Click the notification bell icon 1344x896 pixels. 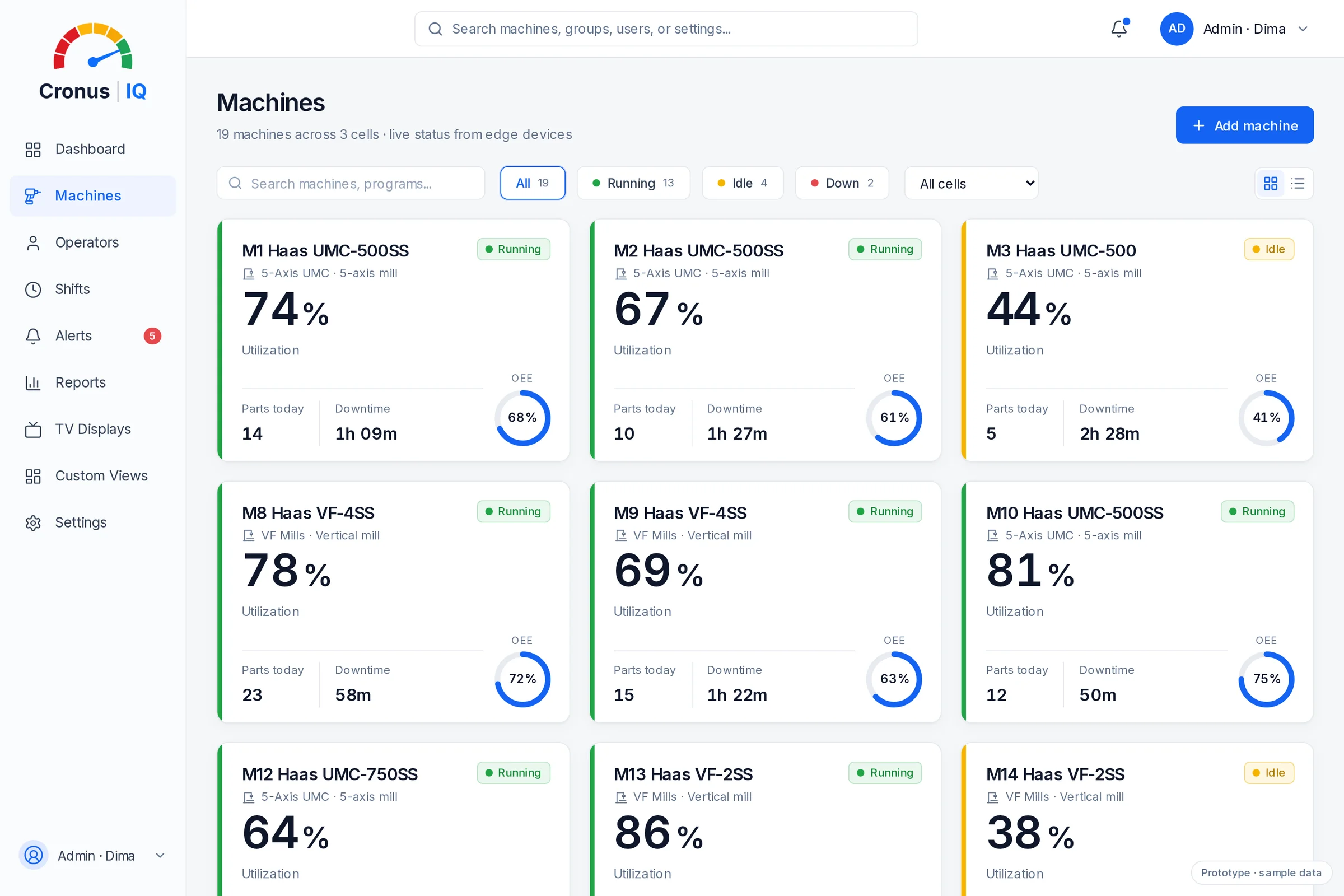point(1119,29)
